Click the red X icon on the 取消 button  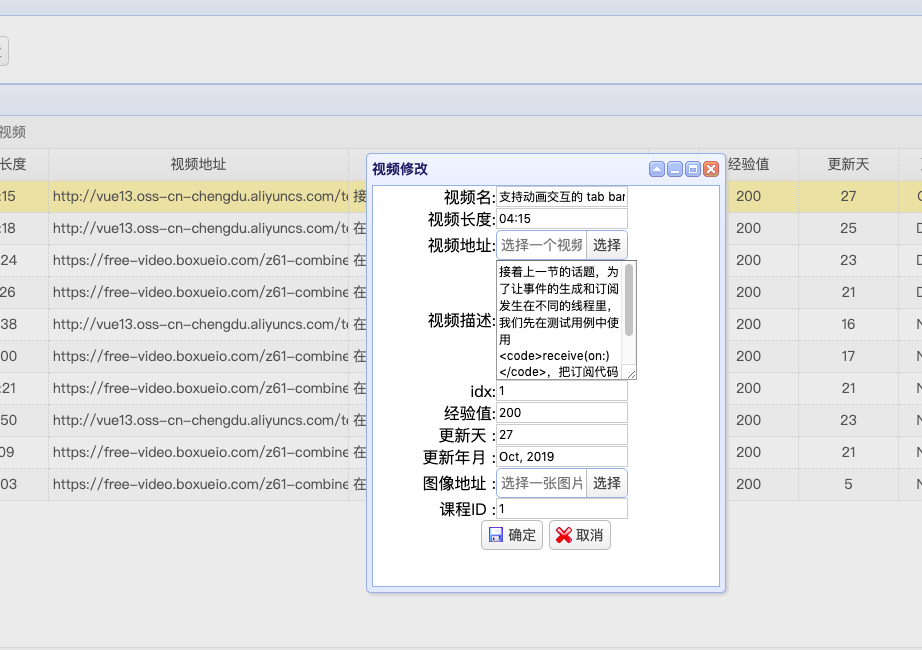coord(564,535)
